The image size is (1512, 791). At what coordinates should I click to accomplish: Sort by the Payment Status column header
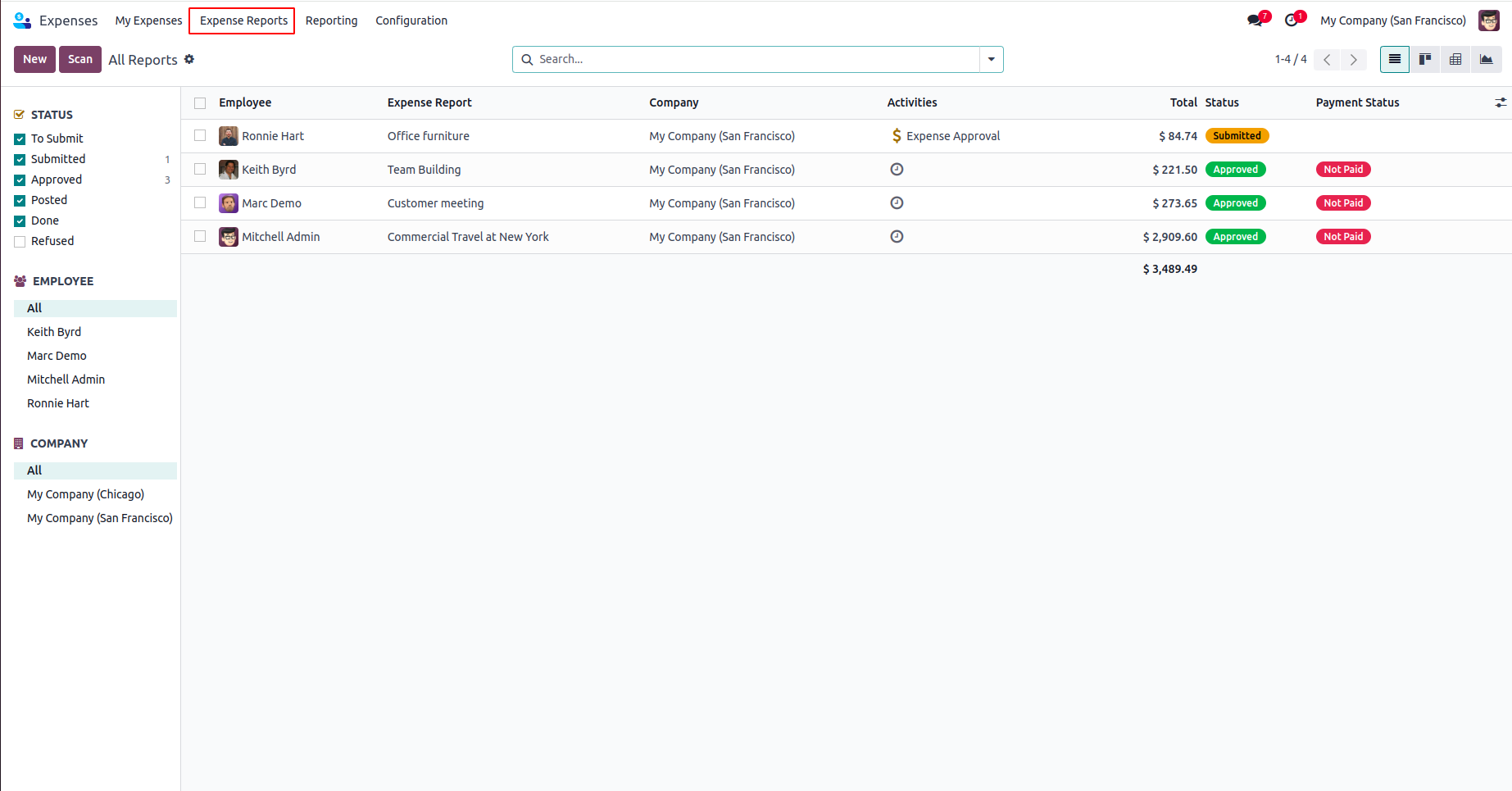[x=1357, y=102]
